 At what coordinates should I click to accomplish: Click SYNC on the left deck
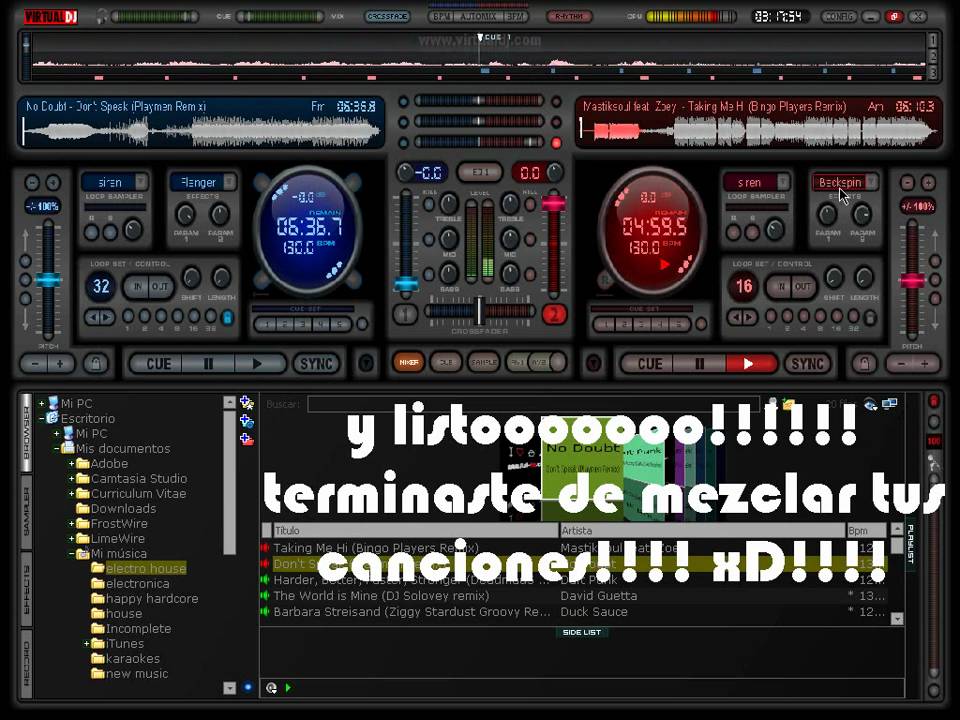point(317,364)
